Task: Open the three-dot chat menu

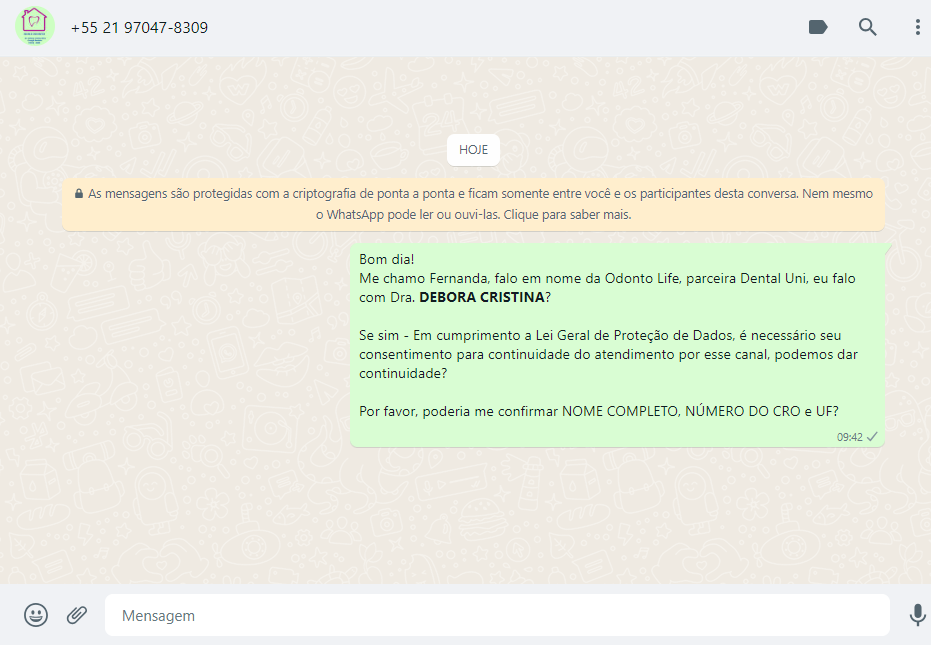Action: pyautogui.click(x=917, y=27)
